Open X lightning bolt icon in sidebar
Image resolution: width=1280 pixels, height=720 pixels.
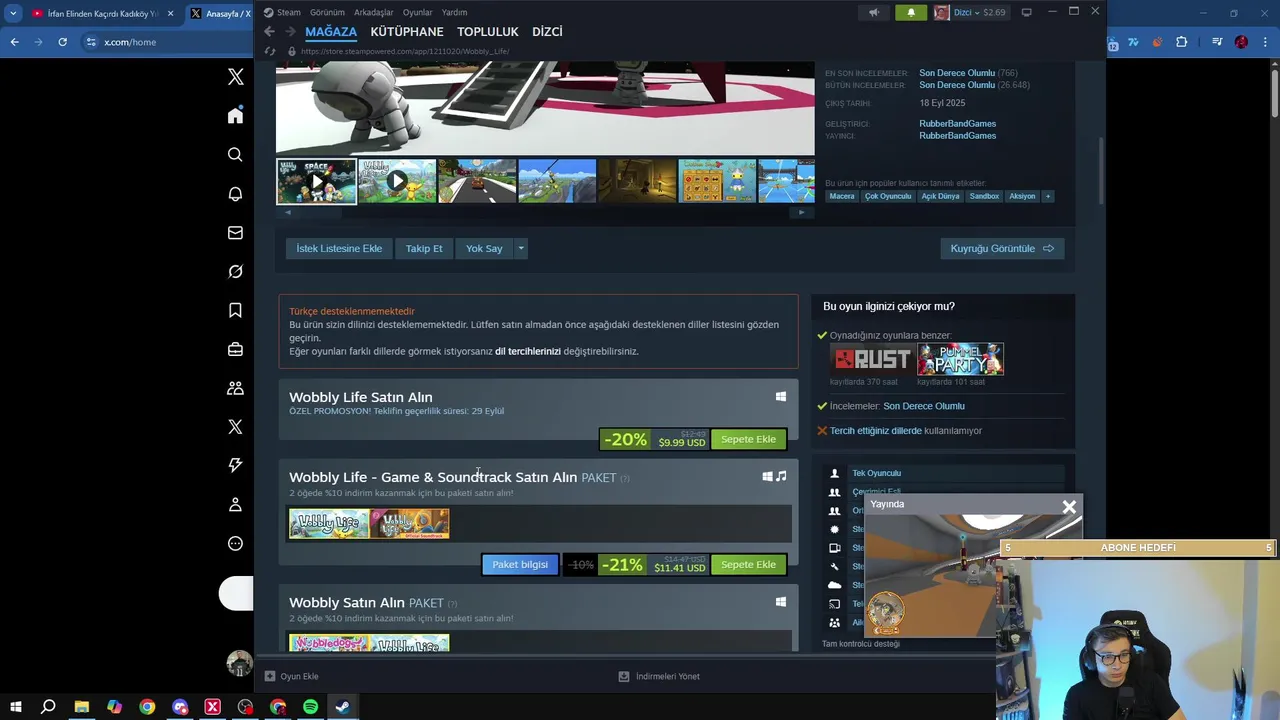pos(235,465)
